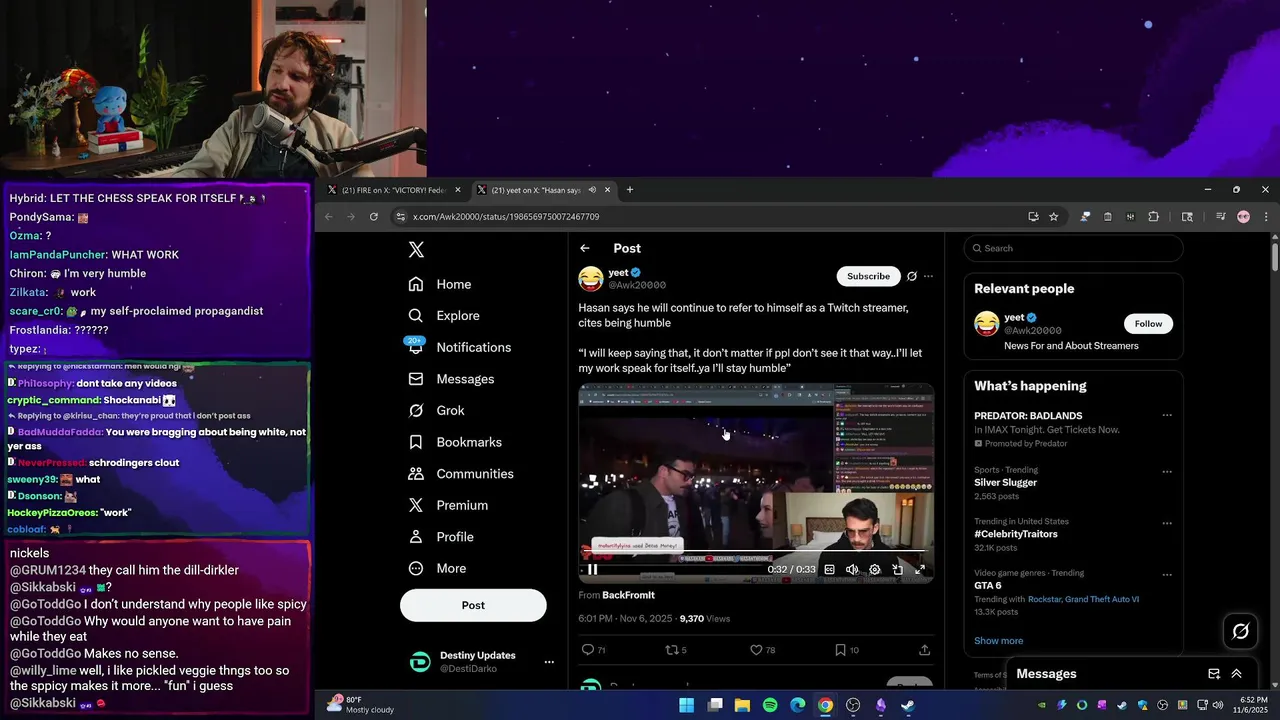Bookmark this page with star icon
The image size is (1280, 720).
coord(1054,216)
